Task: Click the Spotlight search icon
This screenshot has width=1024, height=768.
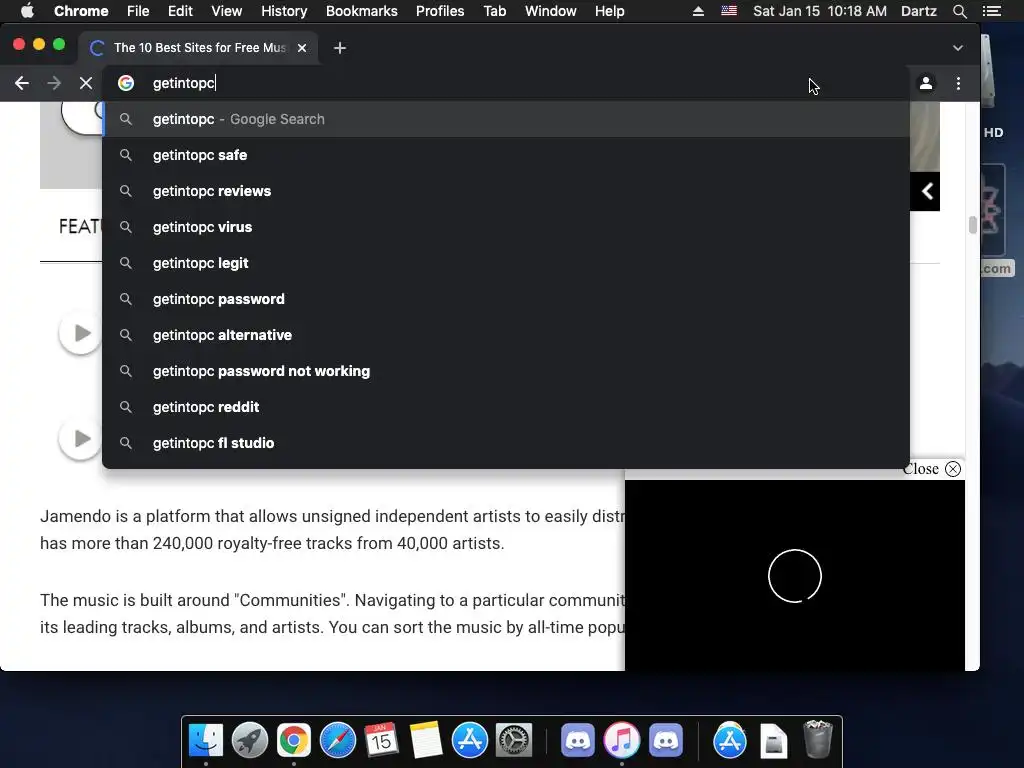Action: (959, 11)
